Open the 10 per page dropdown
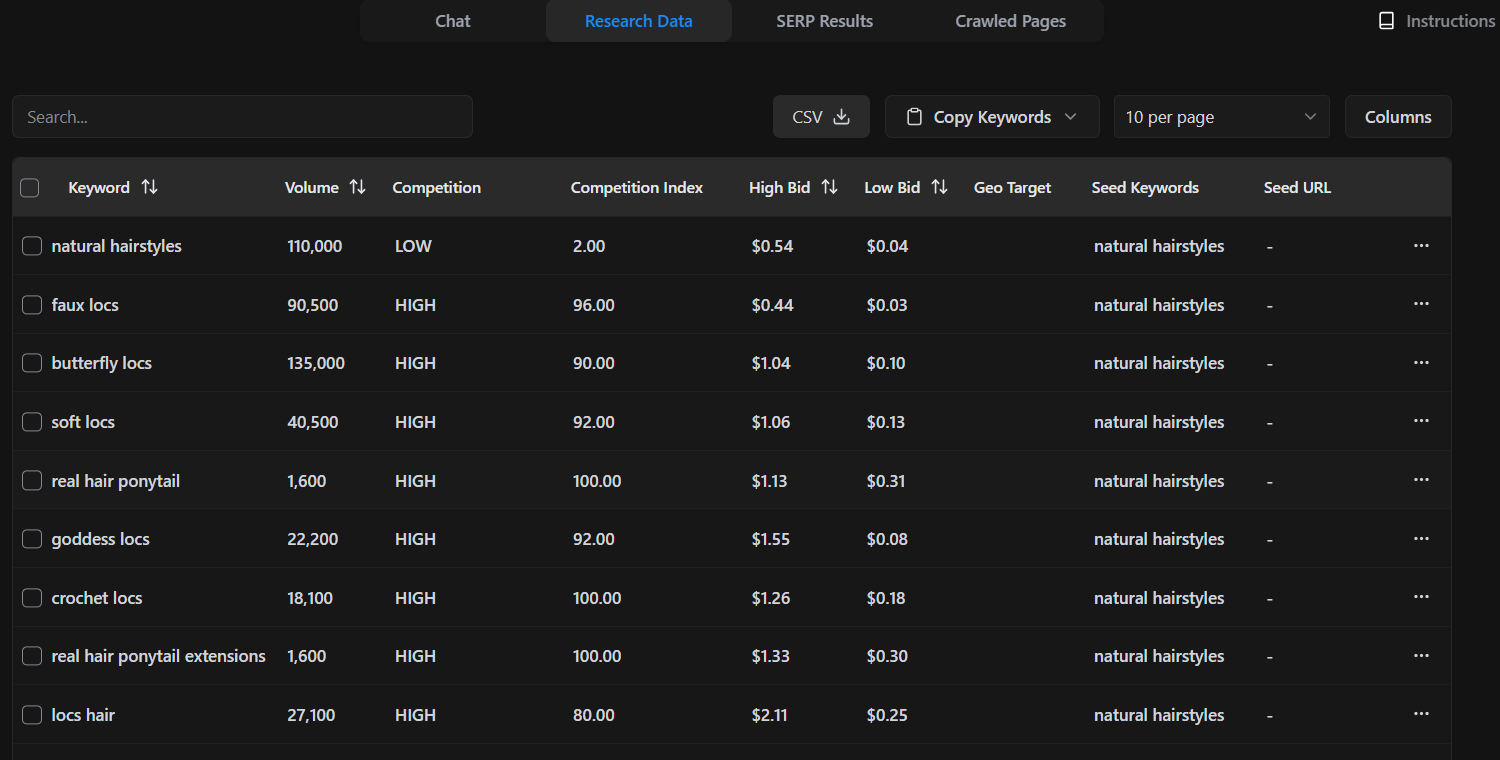 (x=1221, y=116)
